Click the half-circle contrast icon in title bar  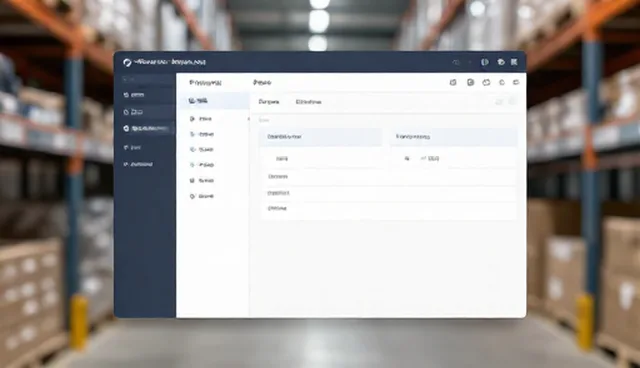(x=484, y=62)
